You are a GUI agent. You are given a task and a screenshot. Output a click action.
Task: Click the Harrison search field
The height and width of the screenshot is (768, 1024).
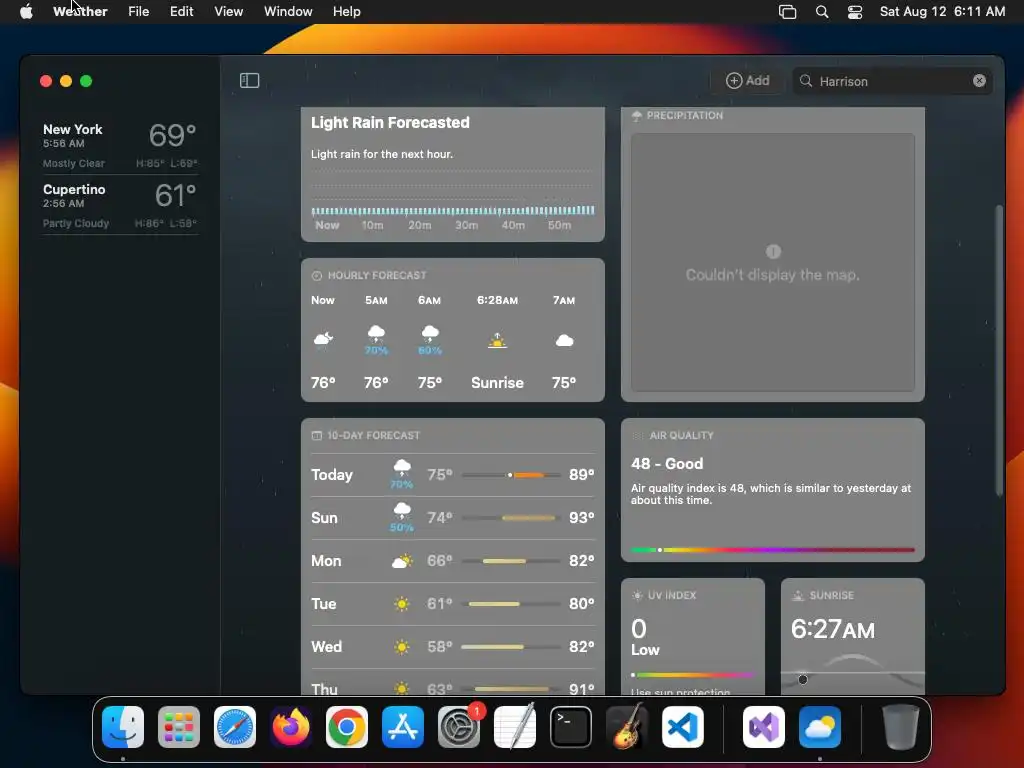point(891,81)
